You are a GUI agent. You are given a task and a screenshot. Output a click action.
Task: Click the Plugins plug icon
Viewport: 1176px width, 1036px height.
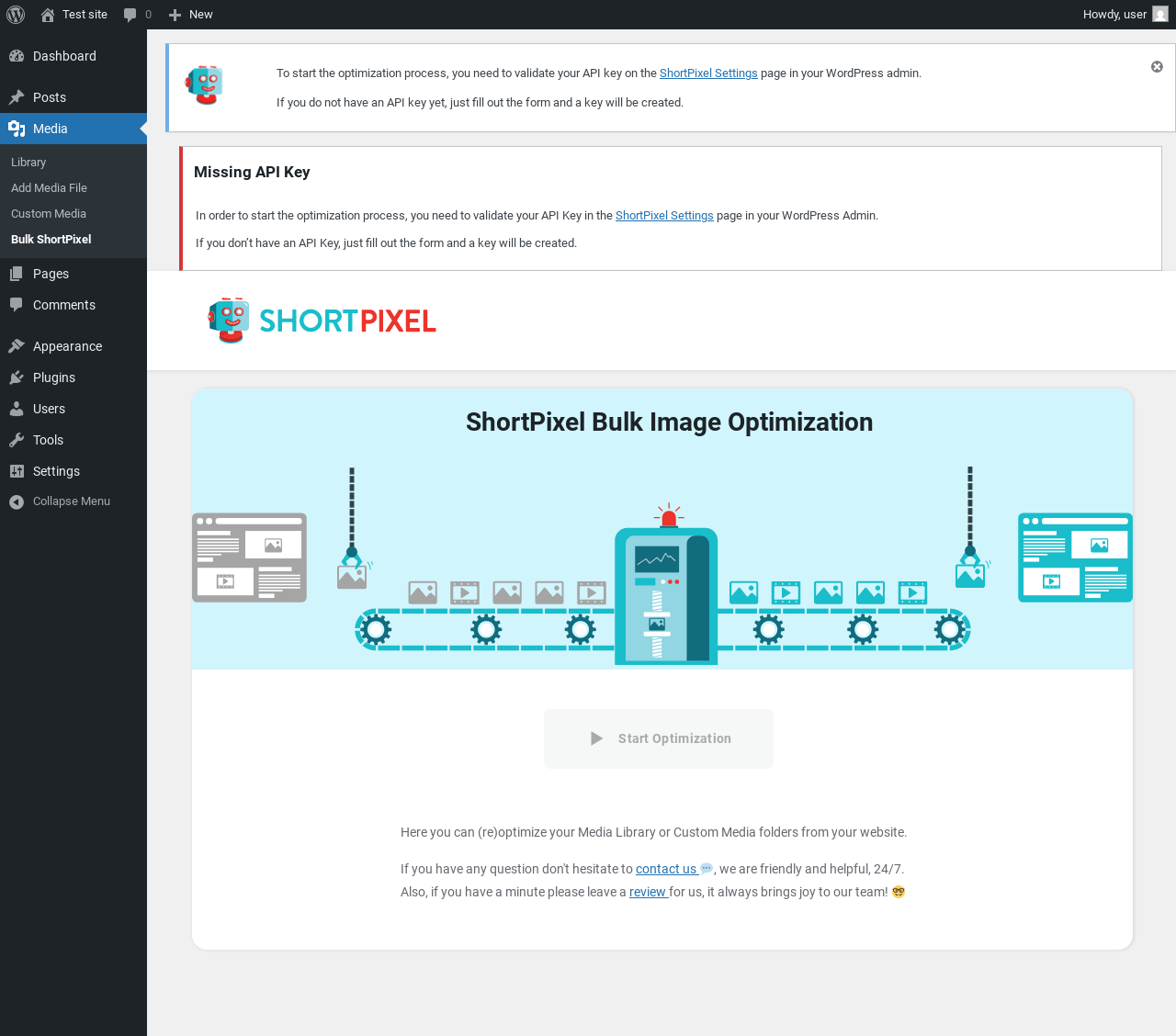click(17, 377)
